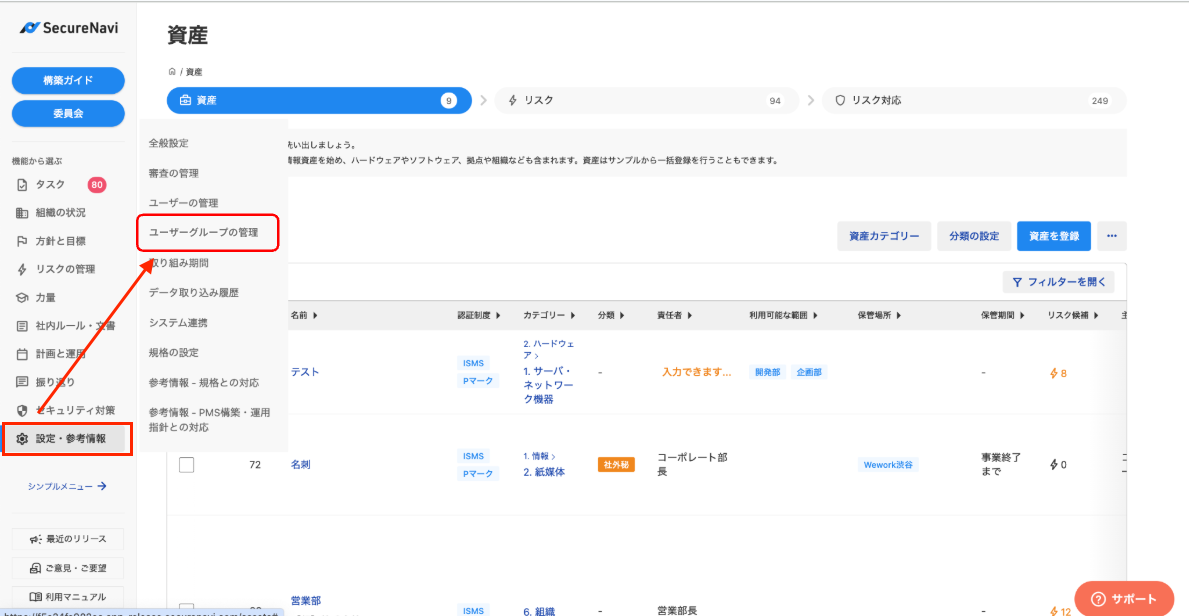
Task: Select 審査の管理 menu entry
Action: [174, 173]
